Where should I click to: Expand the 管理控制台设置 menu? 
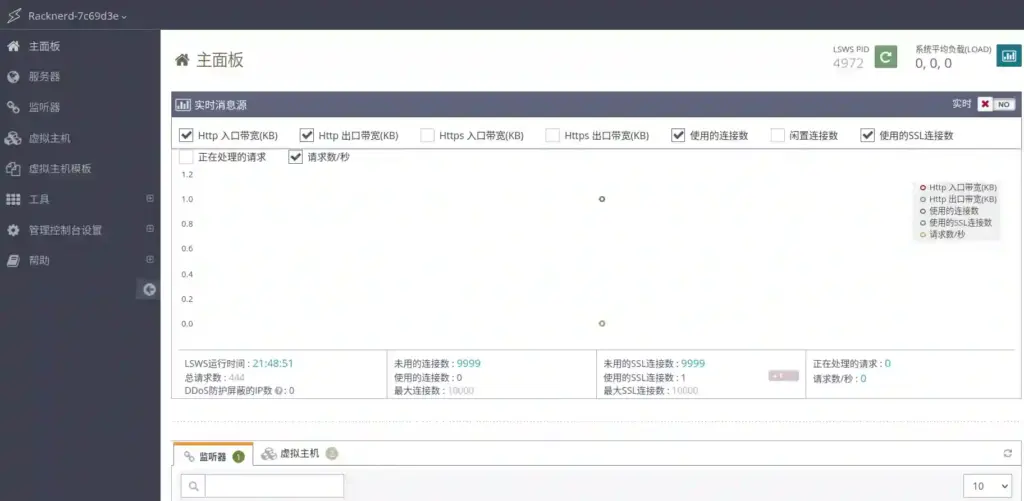coord(149,229)
